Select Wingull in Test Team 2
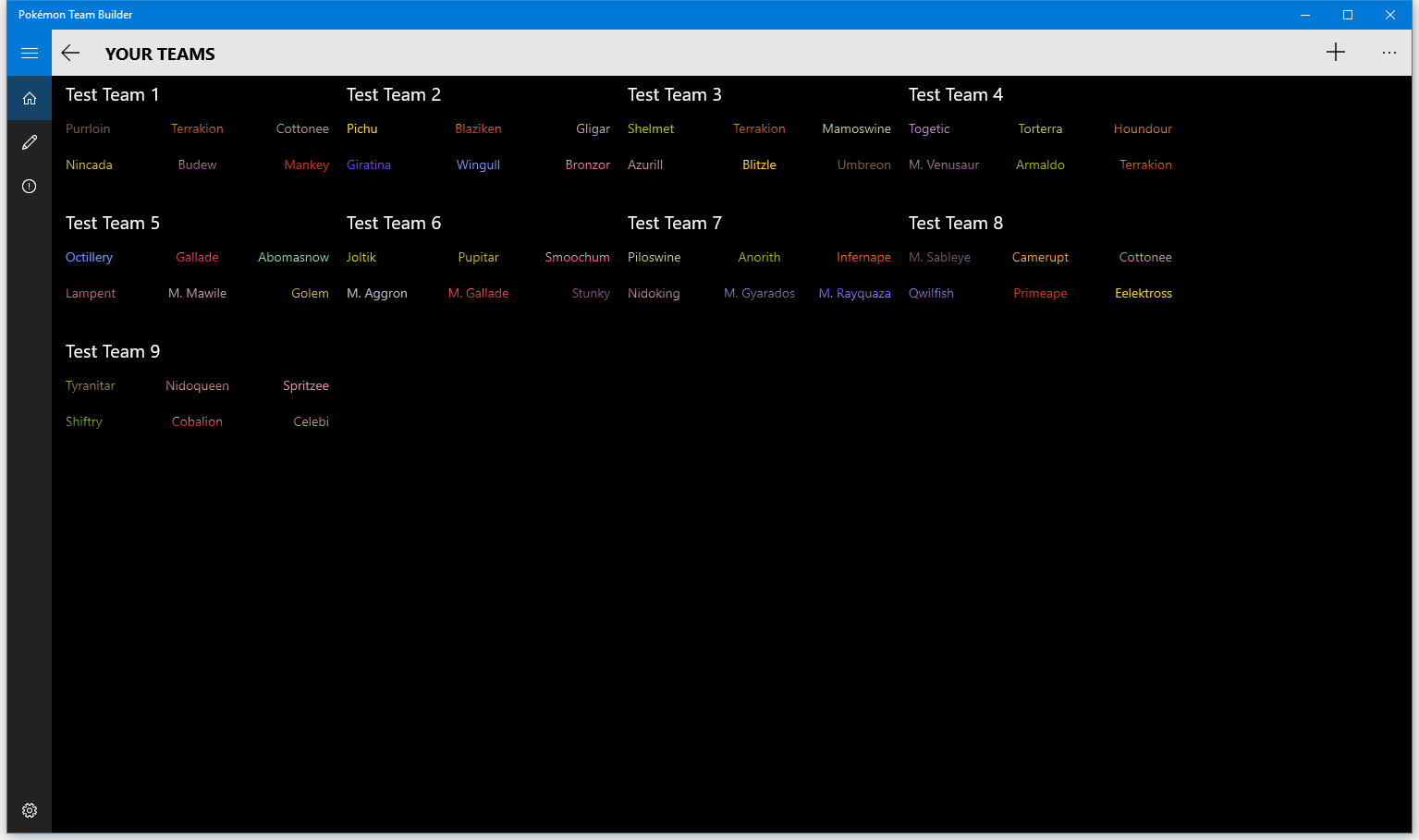Viewport: 1419px width, 840px height. click(478, 164)
